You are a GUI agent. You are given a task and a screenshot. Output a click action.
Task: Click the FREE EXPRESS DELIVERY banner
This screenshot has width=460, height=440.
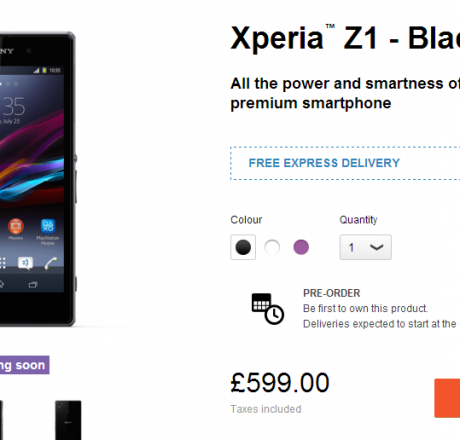coord(345,163)
